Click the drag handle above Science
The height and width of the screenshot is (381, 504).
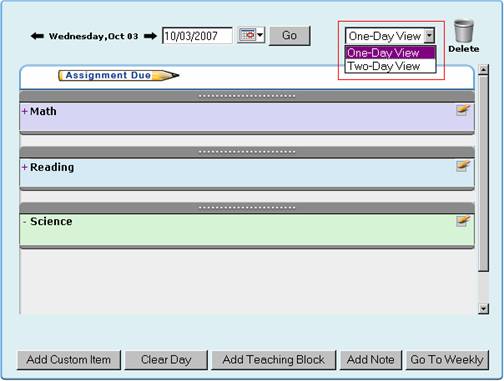[x=247, y=208]
